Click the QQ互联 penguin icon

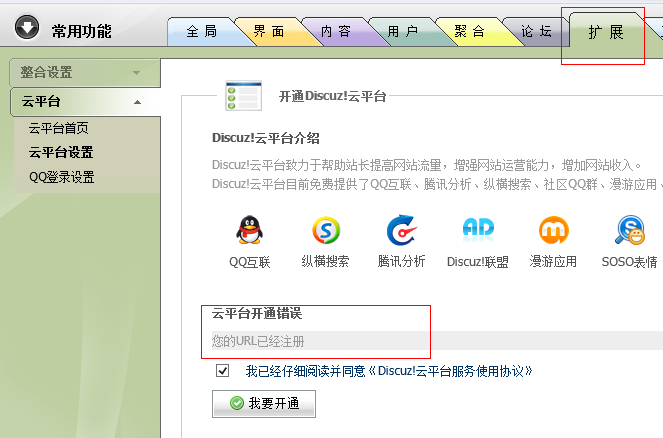(249, 230)
